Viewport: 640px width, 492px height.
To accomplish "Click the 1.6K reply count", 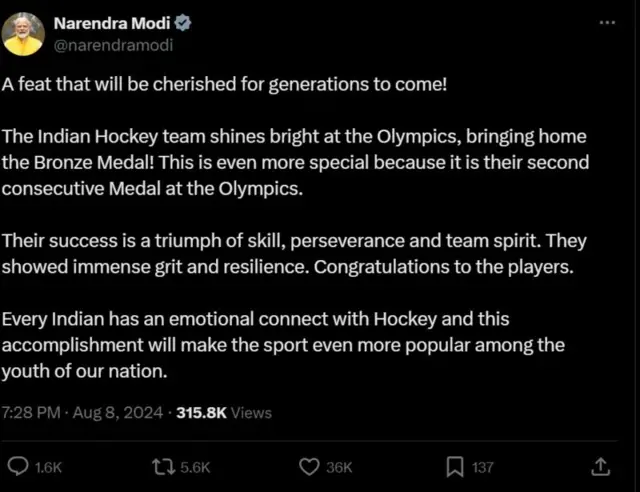I will coord(48,466).
